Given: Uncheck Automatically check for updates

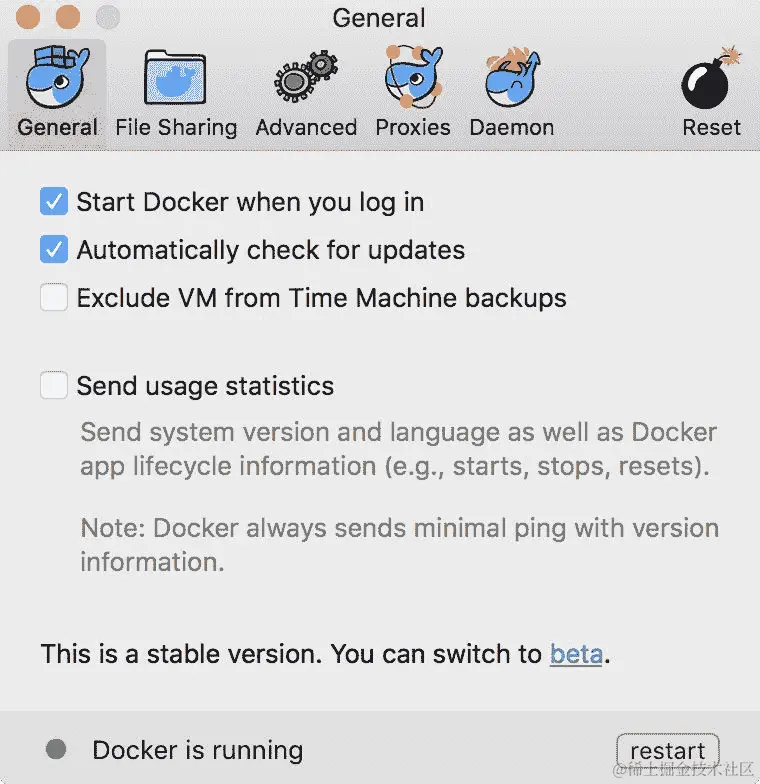Looking at the screenshot, I should coord(54,249).
